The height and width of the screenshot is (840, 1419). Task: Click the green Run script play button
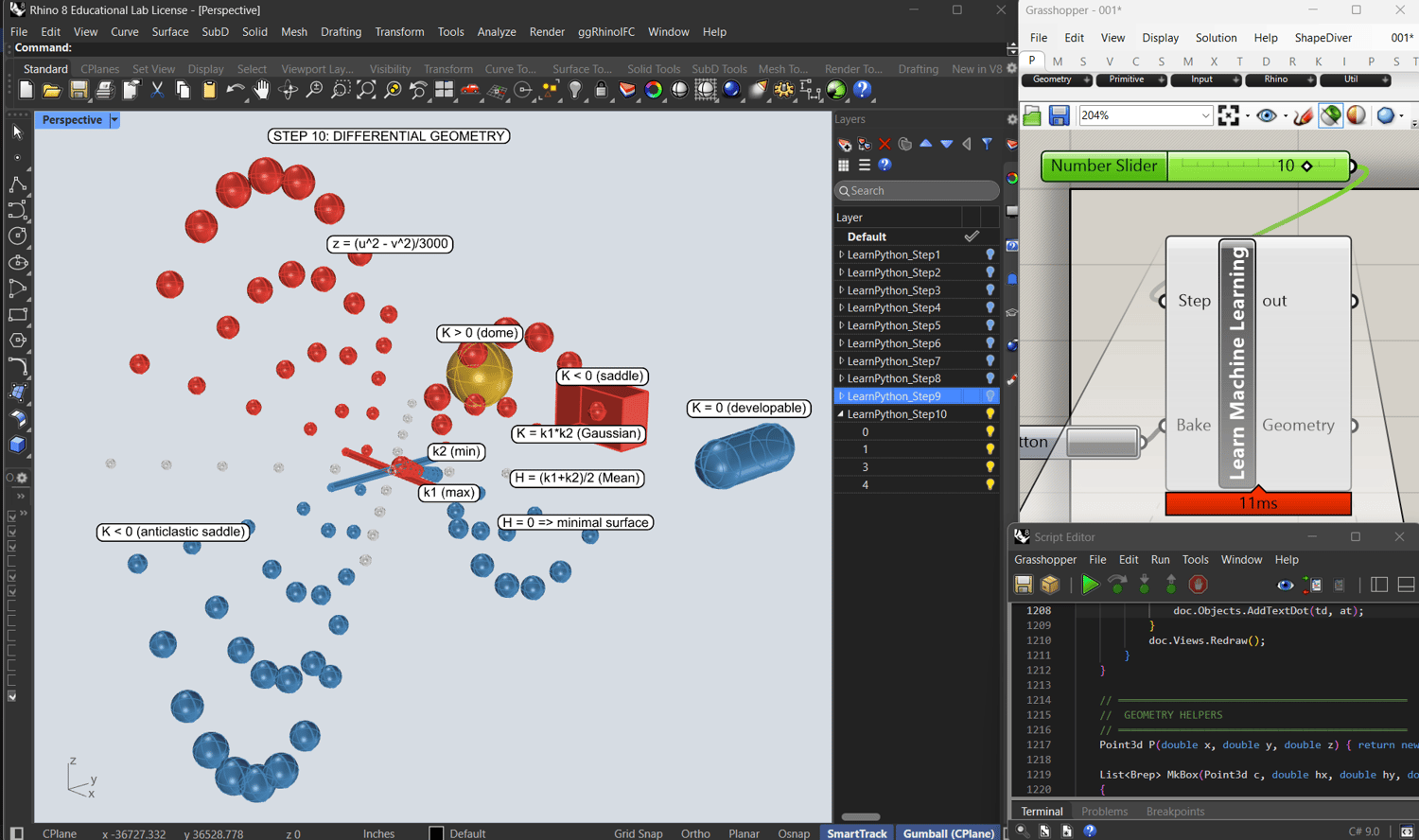[x=1090, y=585]
